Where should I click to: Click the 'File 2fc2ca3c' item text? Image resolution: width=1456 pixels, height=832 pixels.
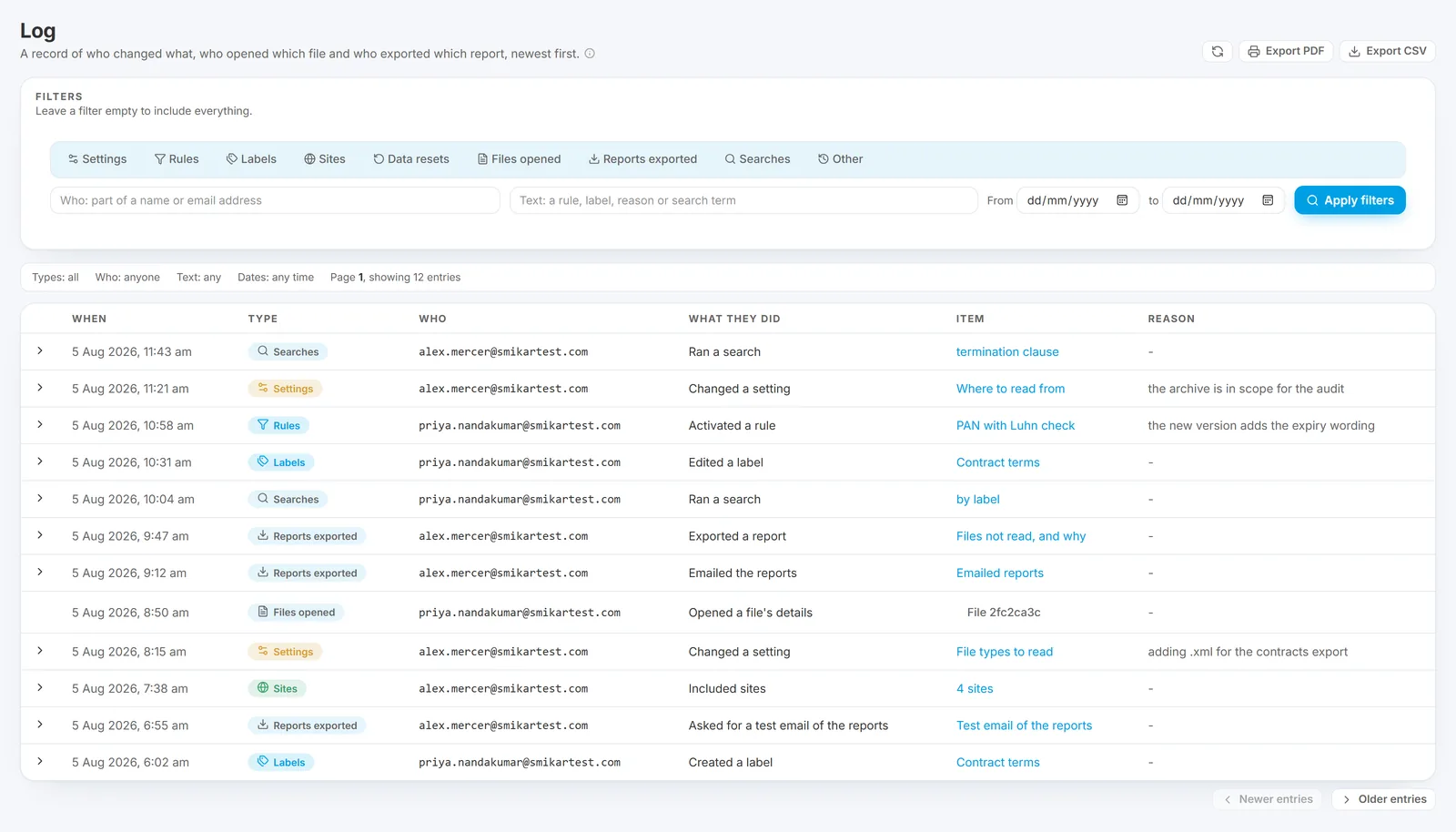point(1004,613)
